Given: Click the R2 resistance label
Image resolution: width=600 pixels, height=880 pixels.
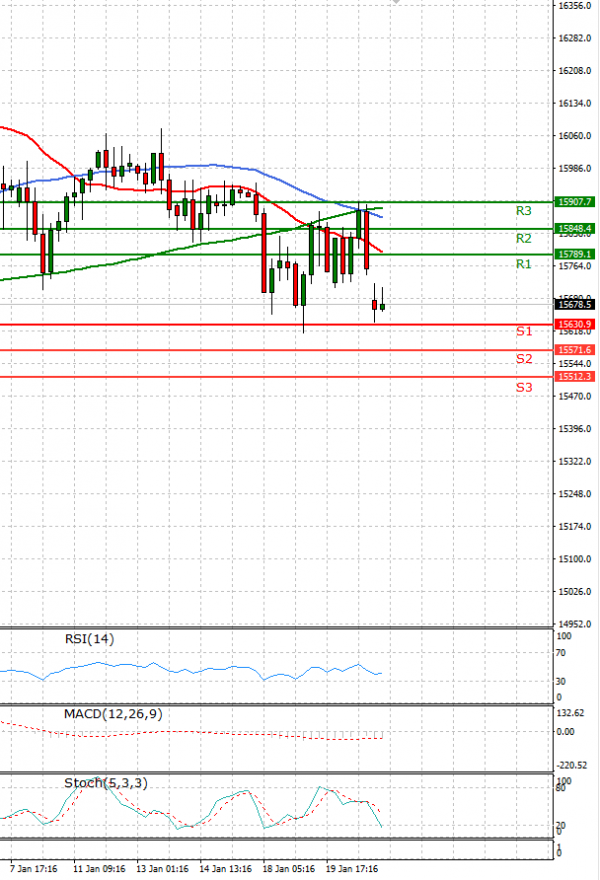Looking at the screenshot, I should coord(523,239).
